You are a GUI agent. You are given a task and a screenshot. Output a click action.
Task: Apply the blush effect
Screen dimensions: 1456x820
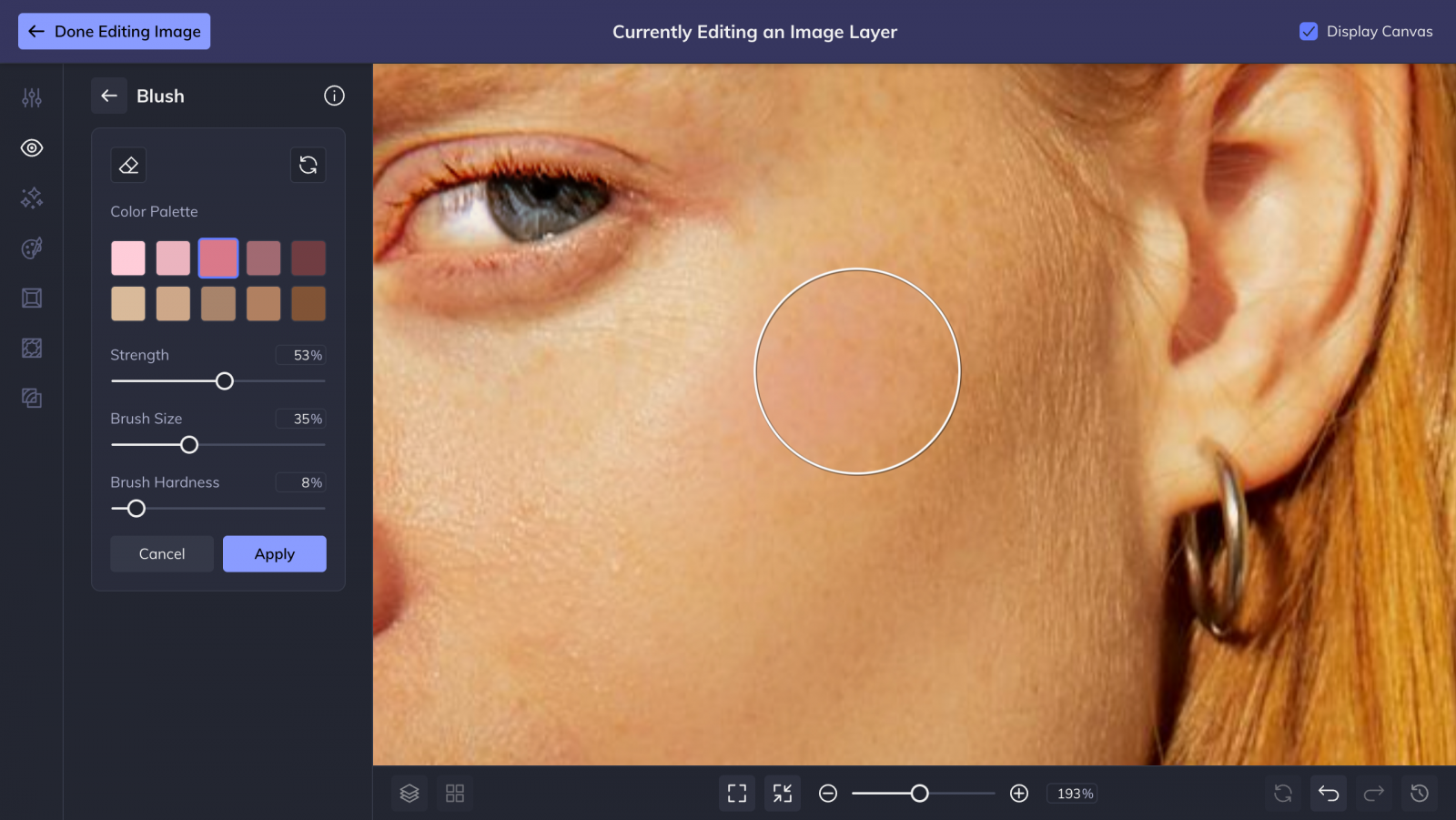point(274,553)
